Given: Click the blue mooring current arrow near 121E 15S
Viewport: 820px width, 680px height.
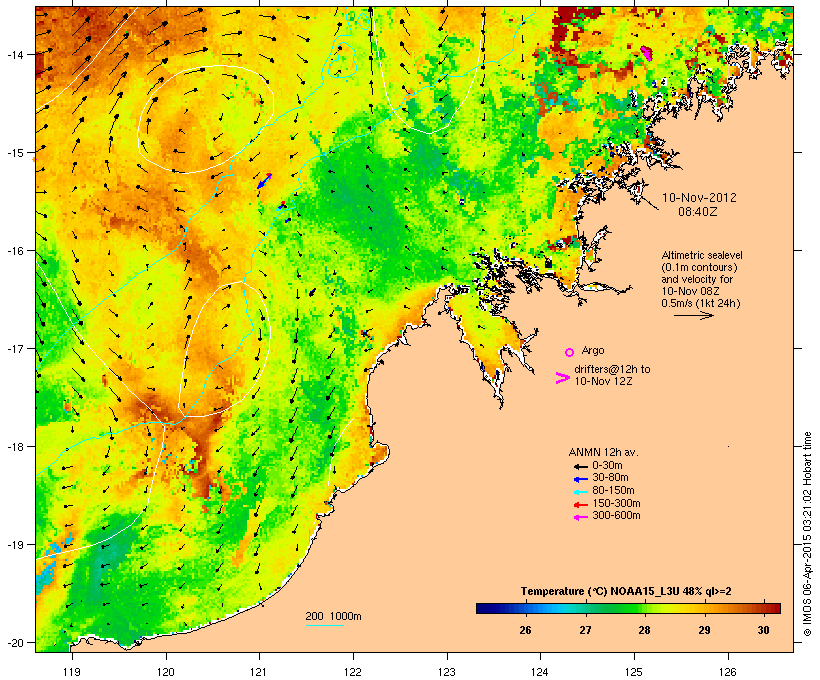Looking at the screenshot, I should click(264, 181).
